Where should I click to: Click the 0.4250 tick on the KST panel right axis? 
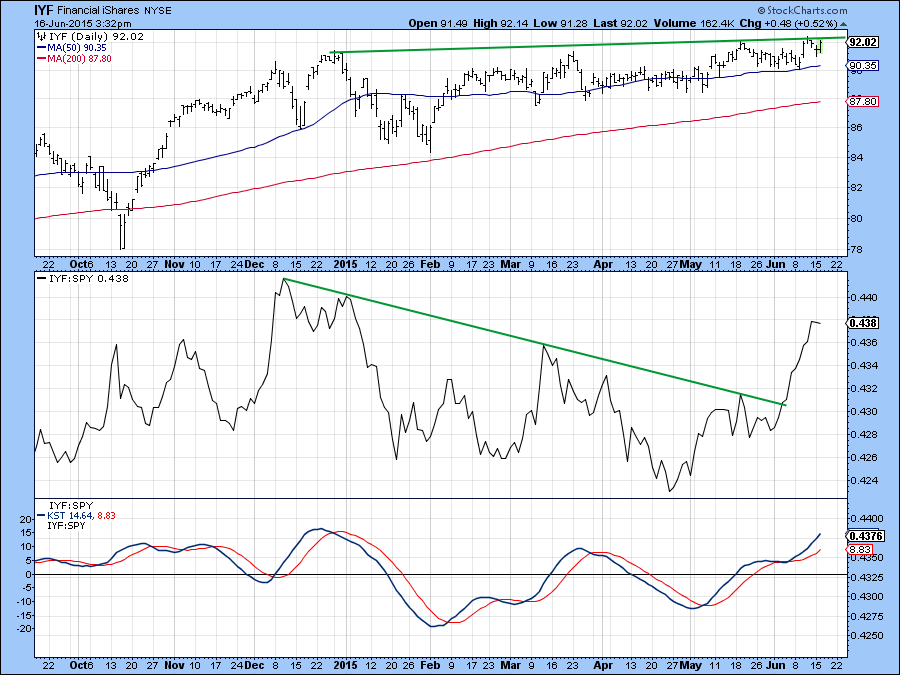[x=866, y=636]
